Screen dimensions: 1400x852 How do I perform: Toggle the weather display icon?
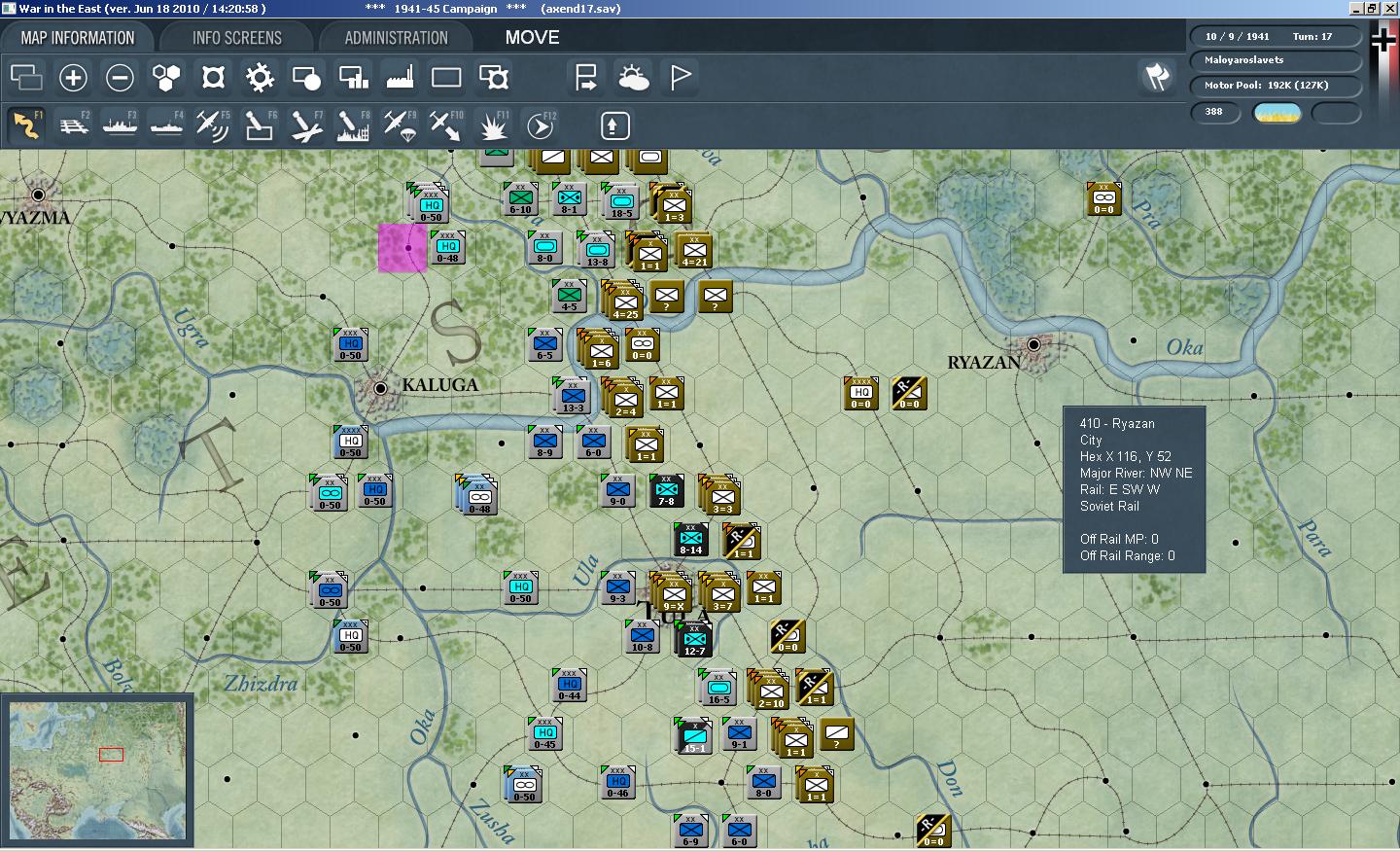tap(633, 78)
